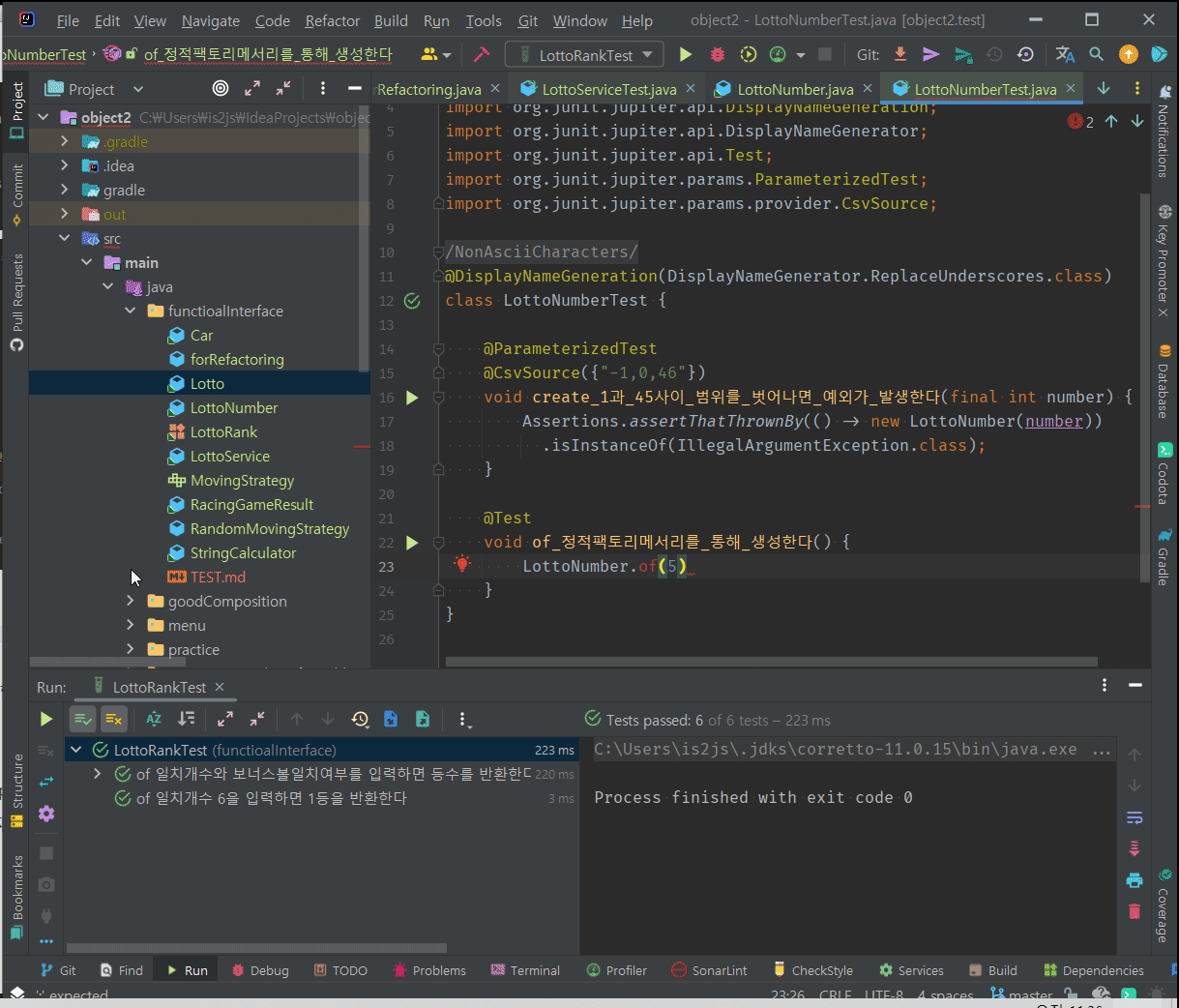Expand the goodComposition folder

(x=131, y=602)
